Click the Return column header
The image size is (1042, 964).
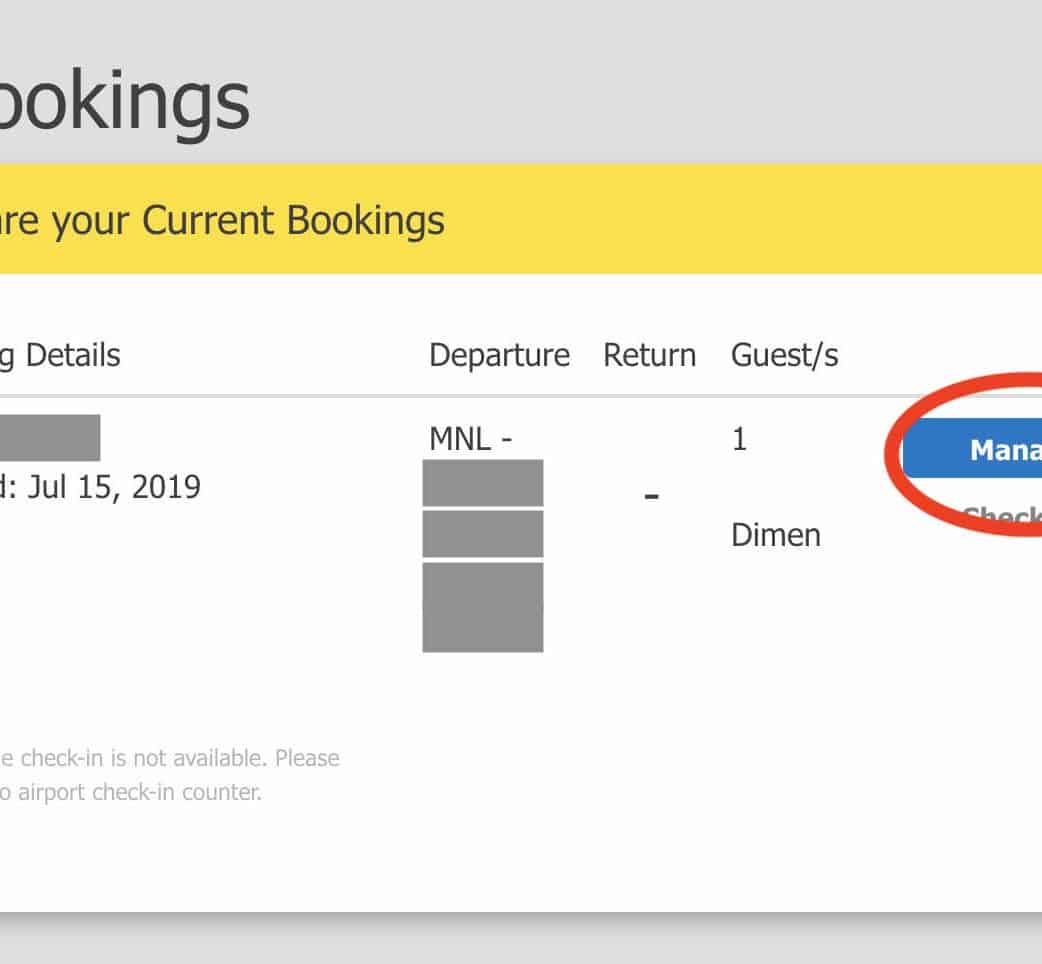(x=649, y=355)
